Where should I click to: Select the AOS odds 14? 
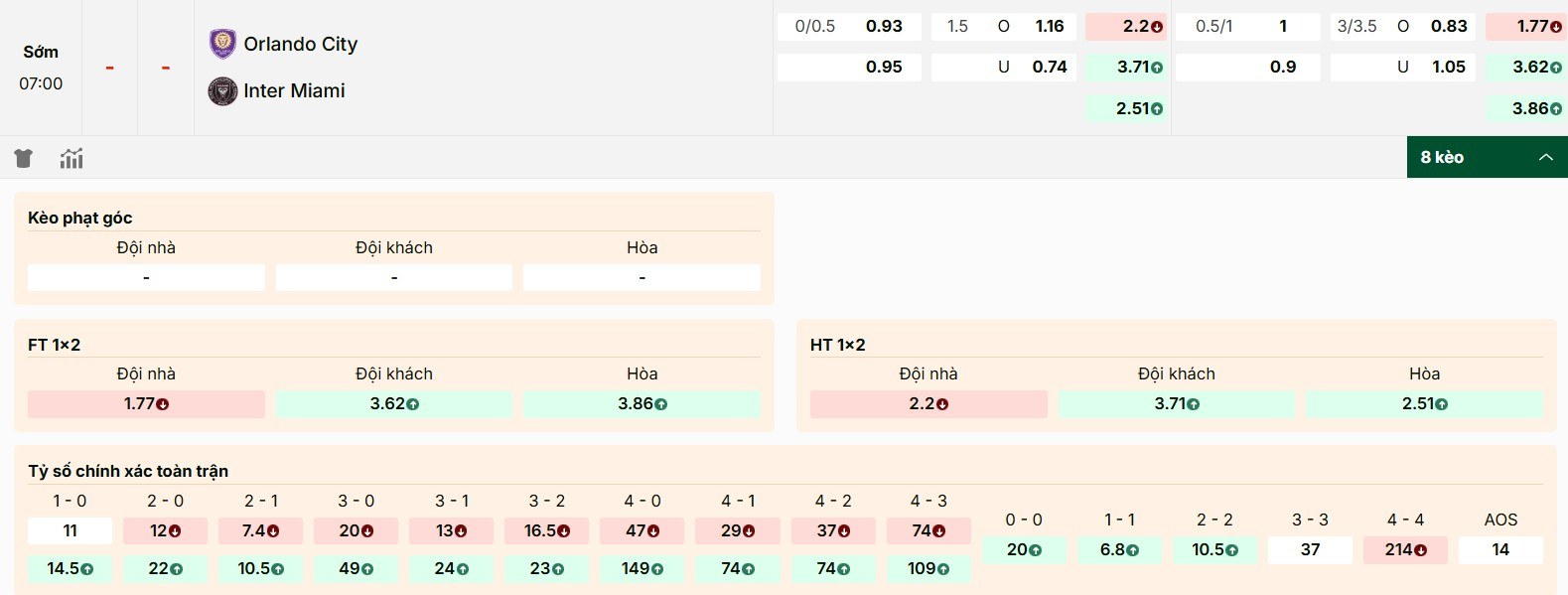pyautogui.click(x=1499, y=550)
